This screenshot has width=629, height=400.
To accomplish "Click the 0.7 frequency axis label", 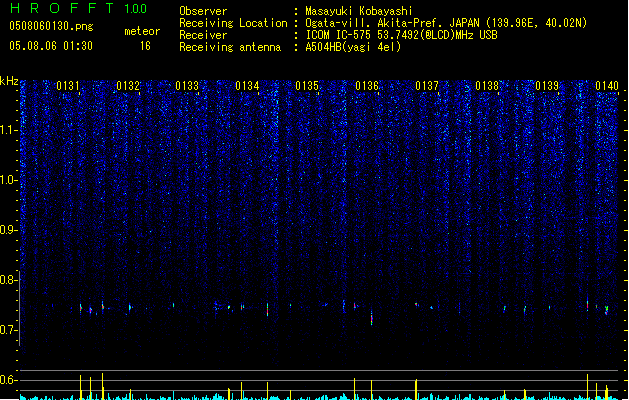I will tap(8, 330).
